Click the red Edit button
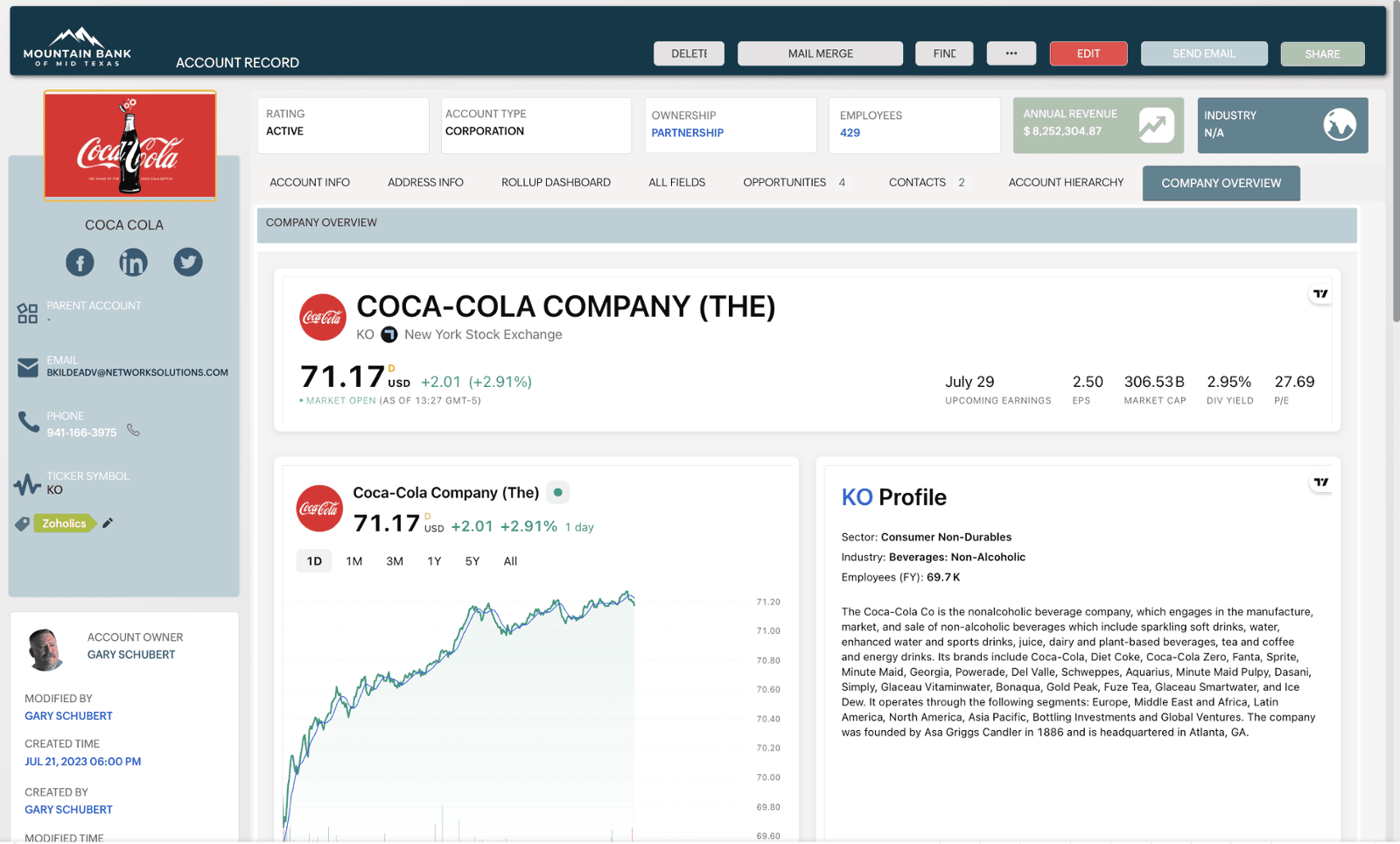The height and width of the screenshot is (844, 1400). (1088, 53)
